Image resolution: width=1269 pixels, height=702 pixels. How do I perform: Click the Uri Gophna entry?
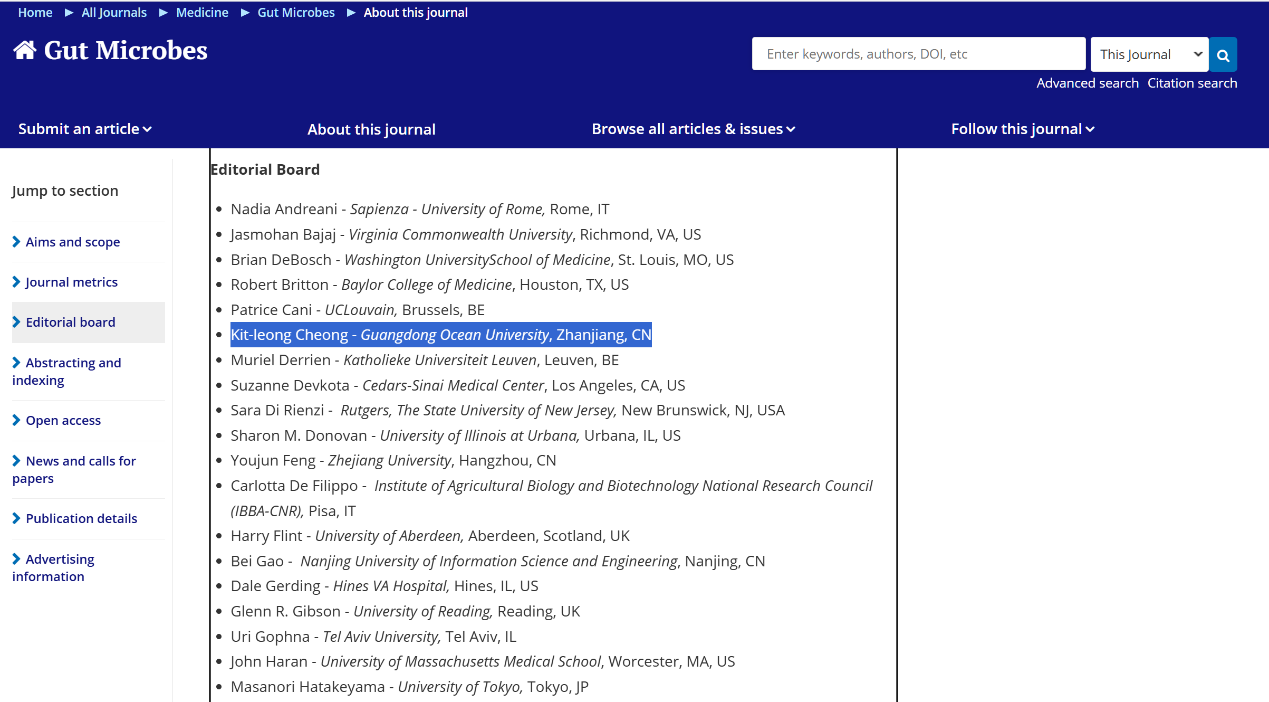coord(373,636)
